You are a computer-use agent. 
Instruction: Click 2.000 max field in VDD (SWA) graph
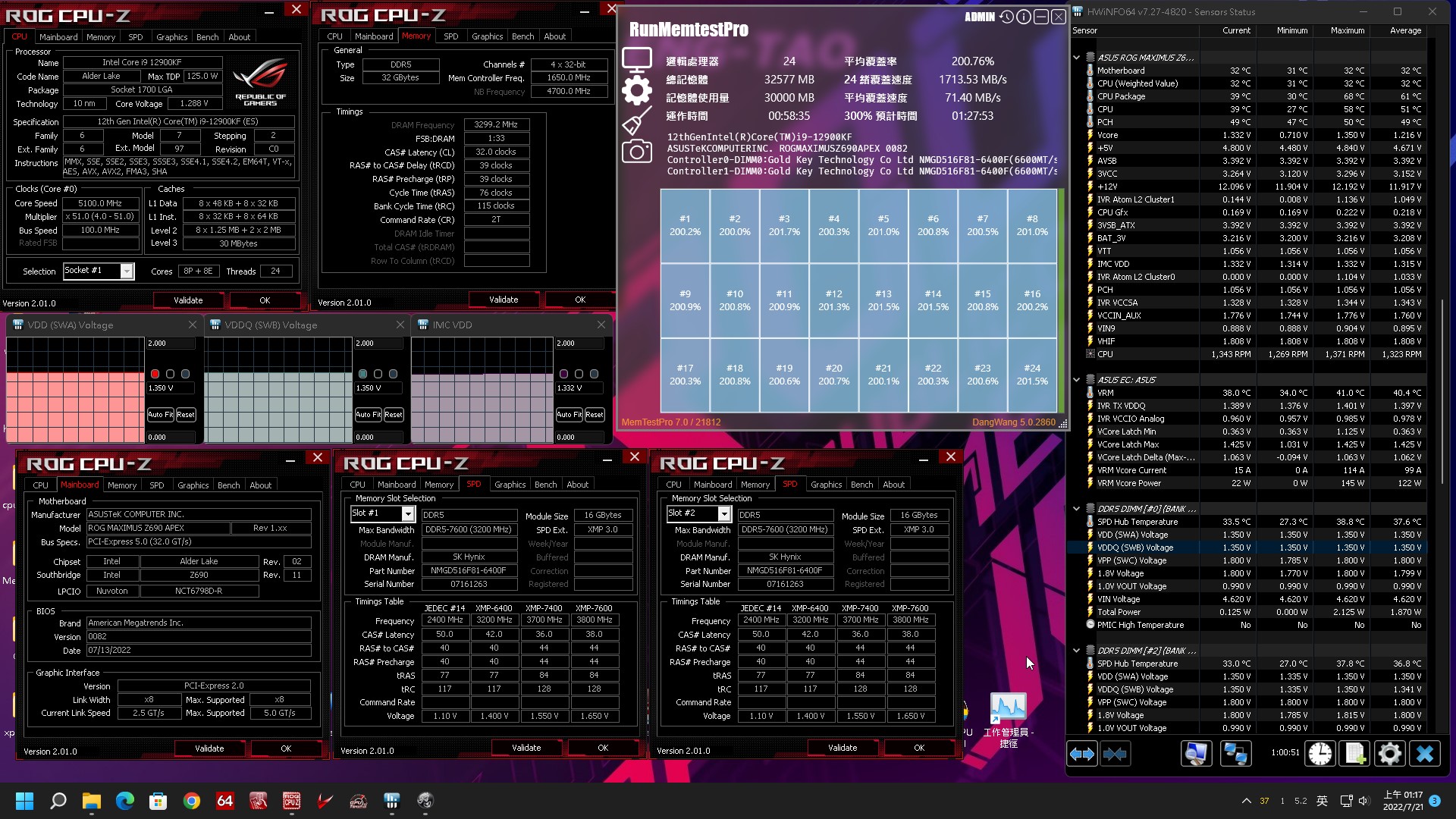pos(171,344)
